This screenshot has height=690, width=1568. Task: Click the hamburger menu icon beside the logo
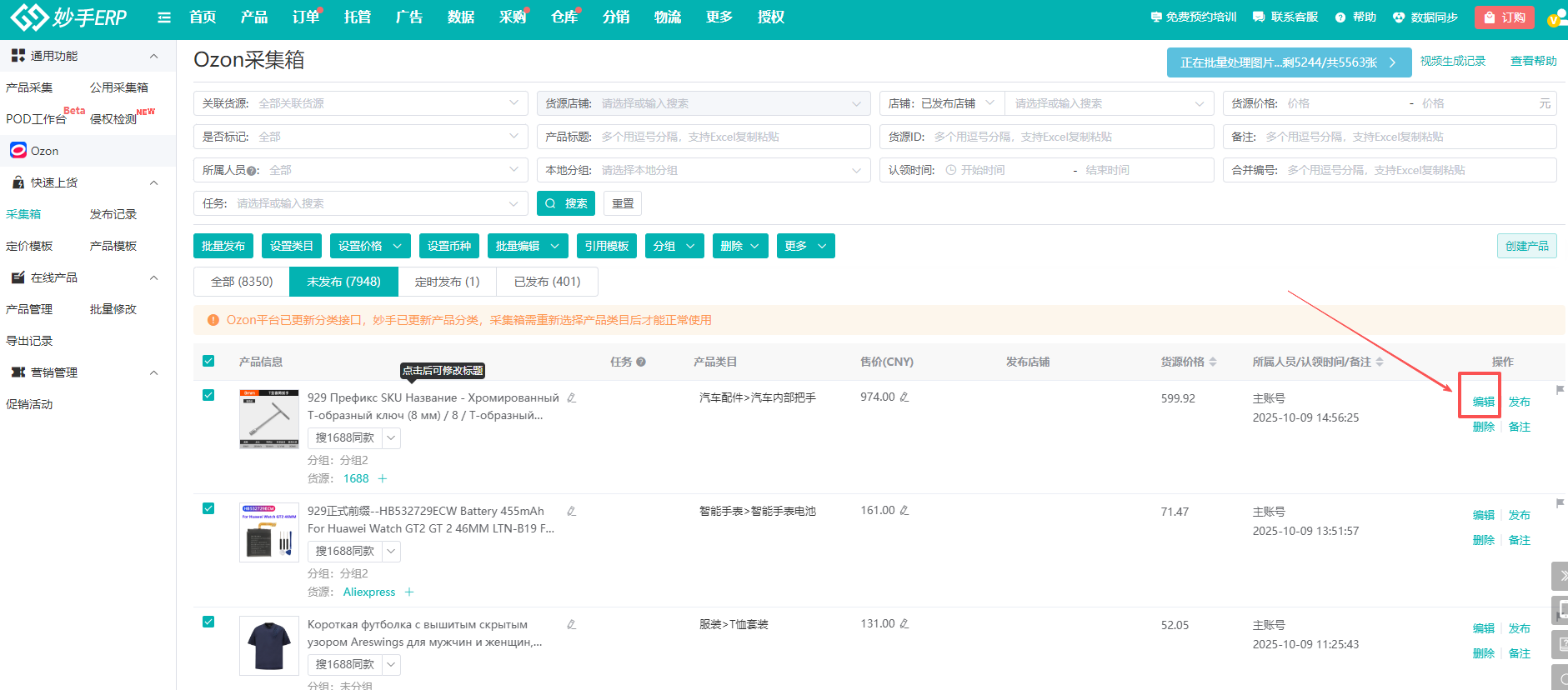click(x=164, y=17)
